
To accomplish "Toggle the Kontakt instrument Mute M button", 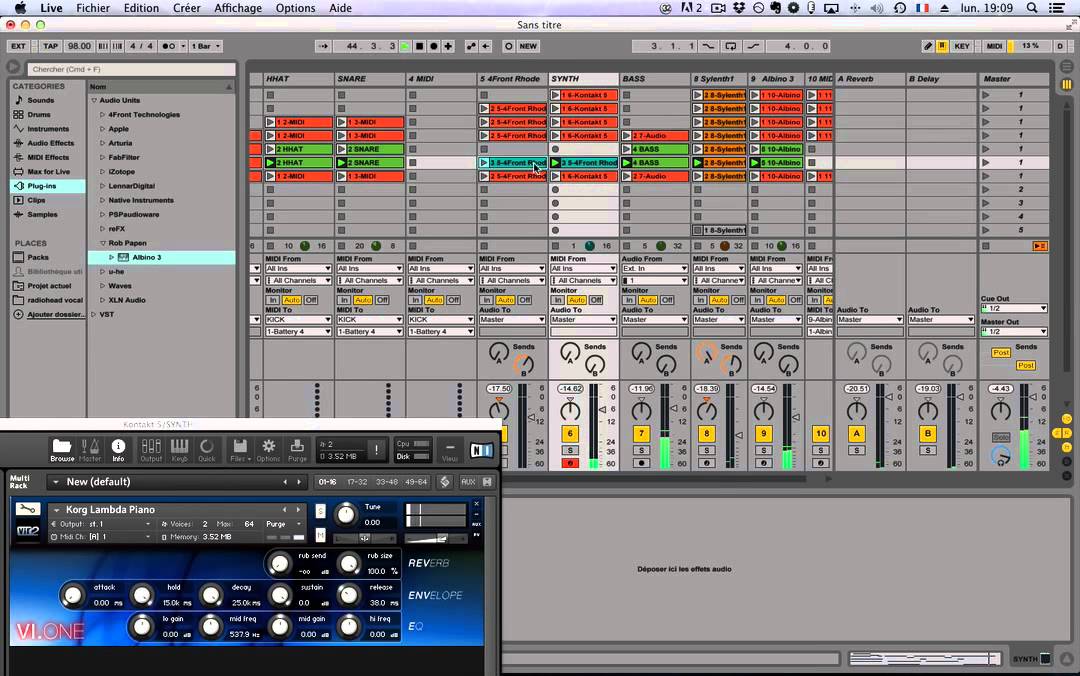I will click(320, 535).
